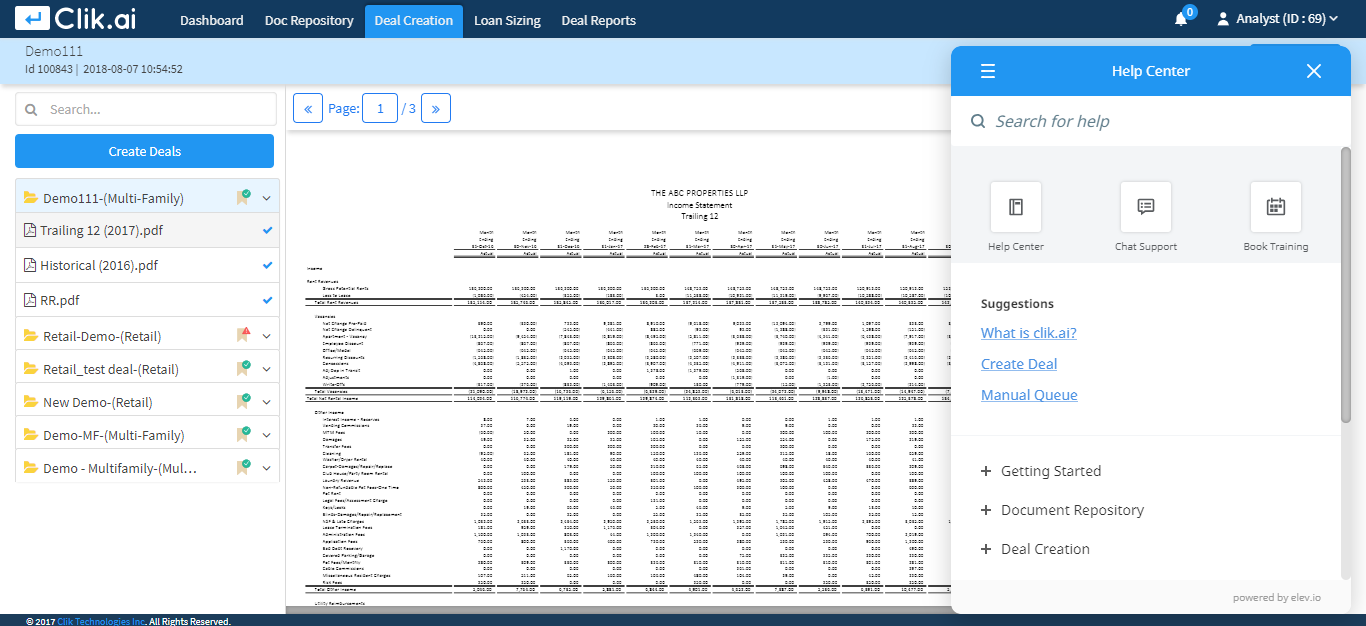Click the Create Deals button
Viewport: 1366px width, 626px height.
click(145, 151)
